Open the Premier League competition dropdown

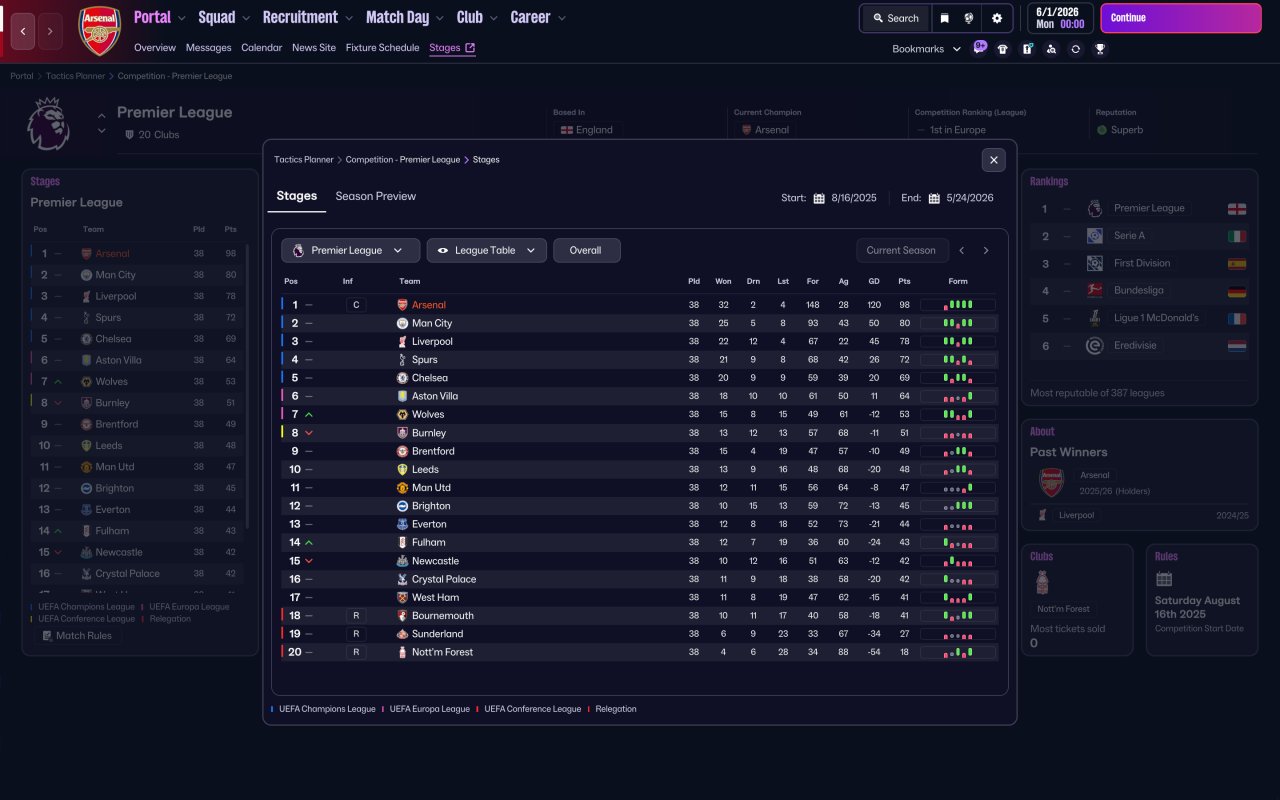[x=350, y=250]
